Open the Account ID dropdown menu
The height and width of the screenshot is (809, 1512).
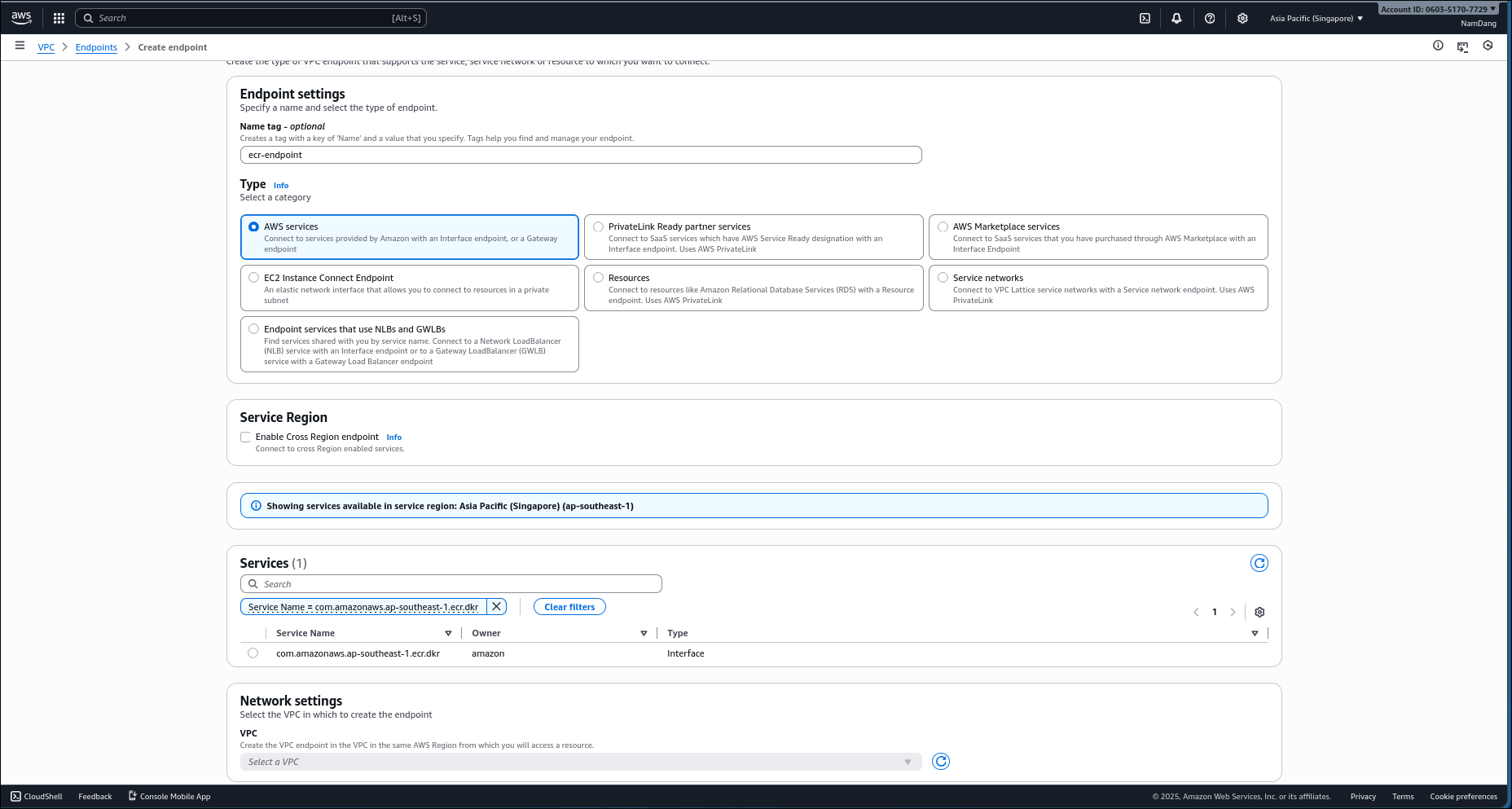[1438, 9]
